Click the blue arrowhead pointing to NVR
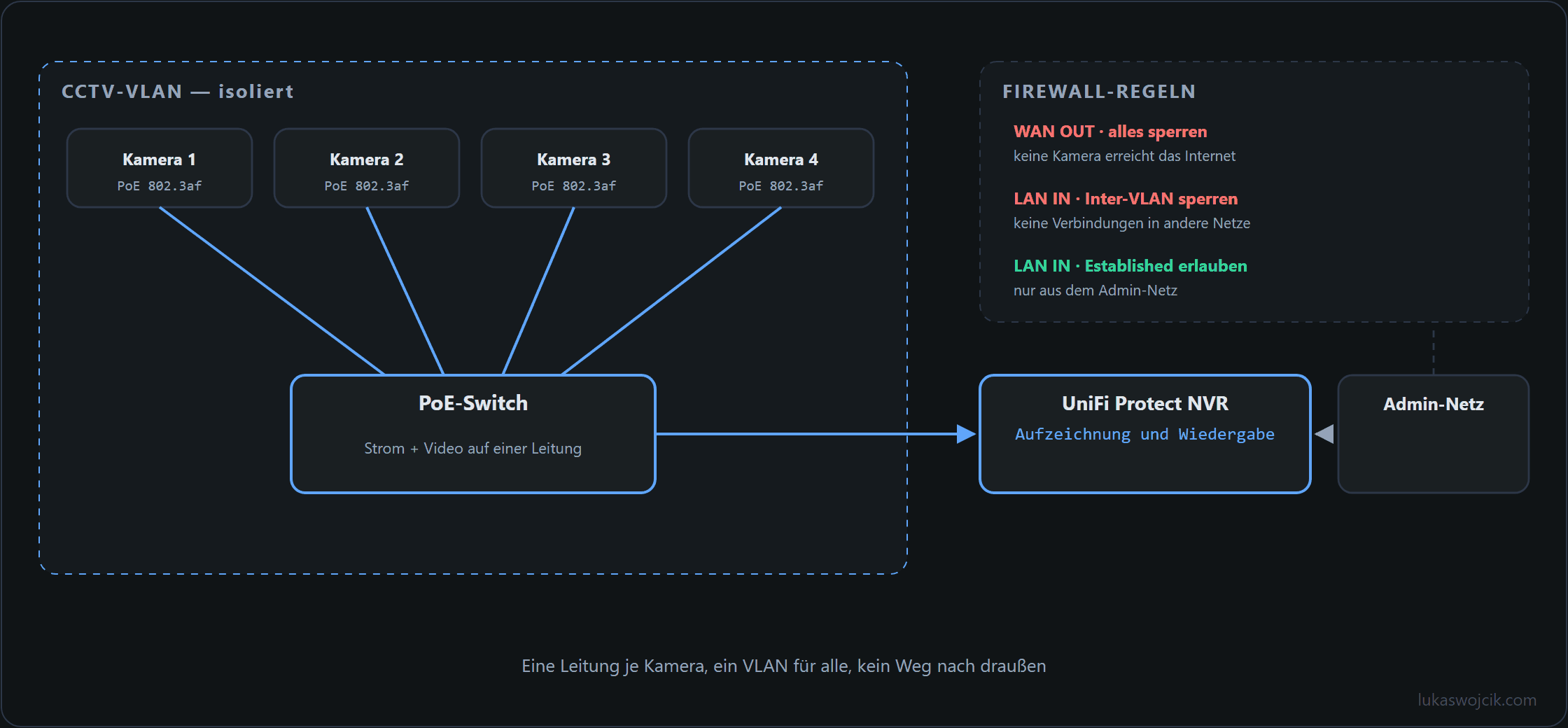This screenshot has height=728, width=1568. click(966, 434)
